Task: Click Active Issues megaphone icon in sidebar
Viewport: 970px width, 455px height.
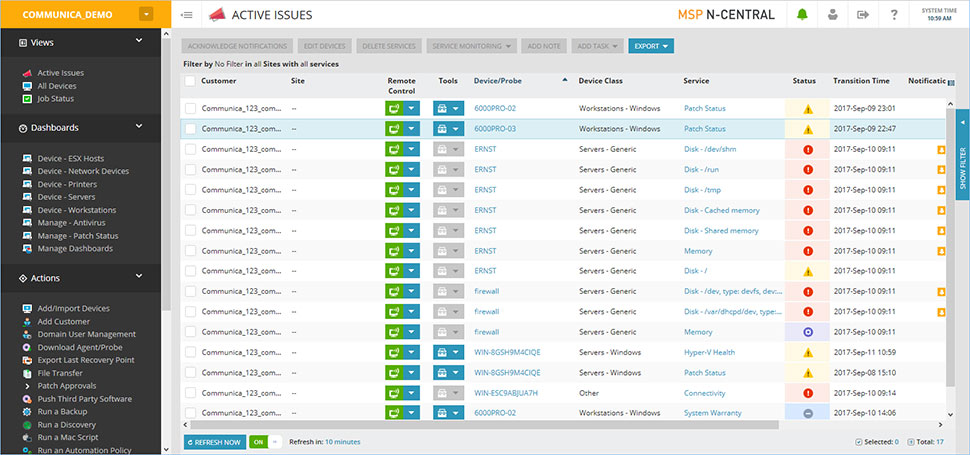Action: point(27,73)
